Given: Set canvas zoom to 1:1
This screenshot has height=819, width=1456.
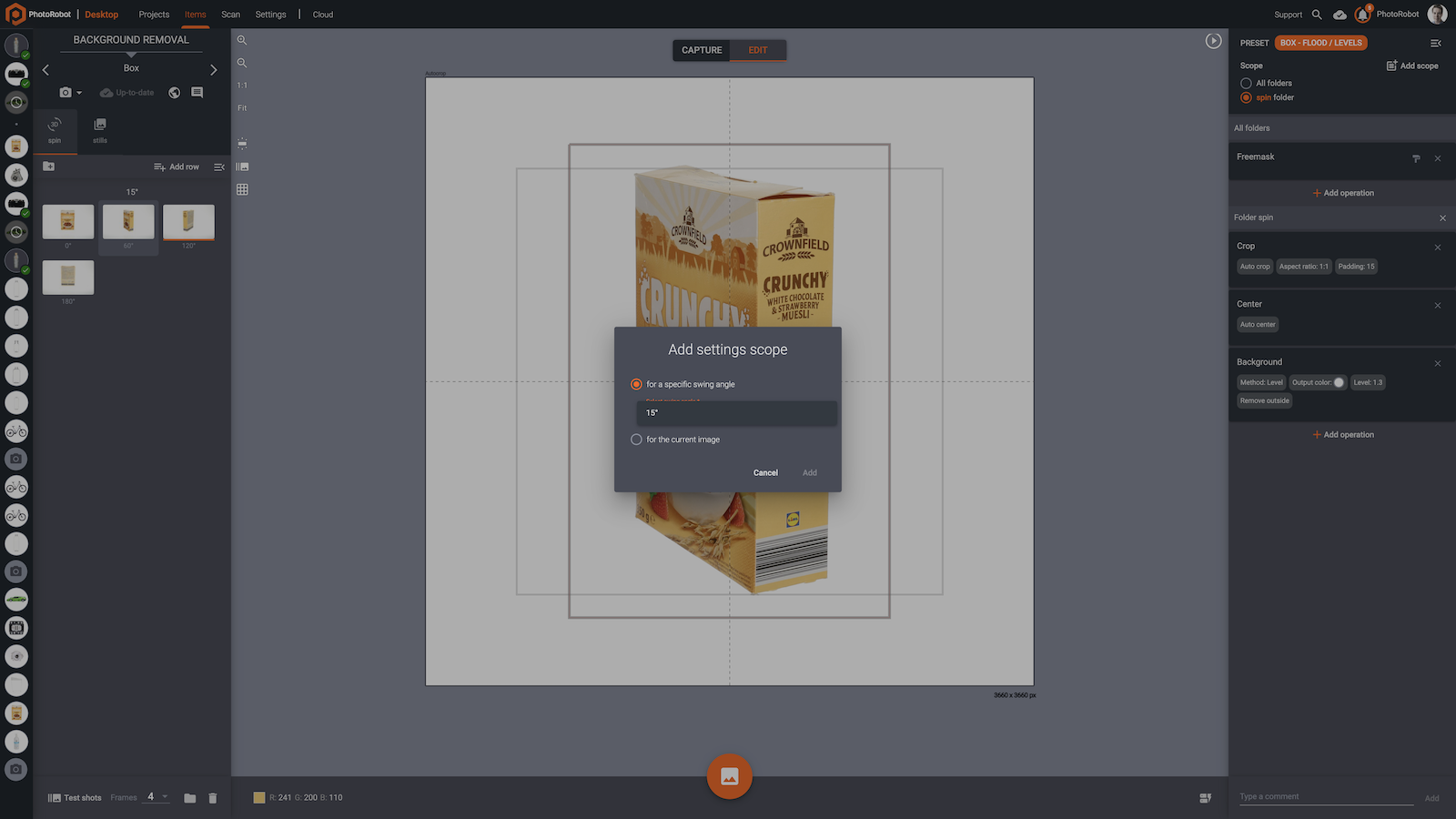Looking at the screenshot, I should (x=241, y=85).
